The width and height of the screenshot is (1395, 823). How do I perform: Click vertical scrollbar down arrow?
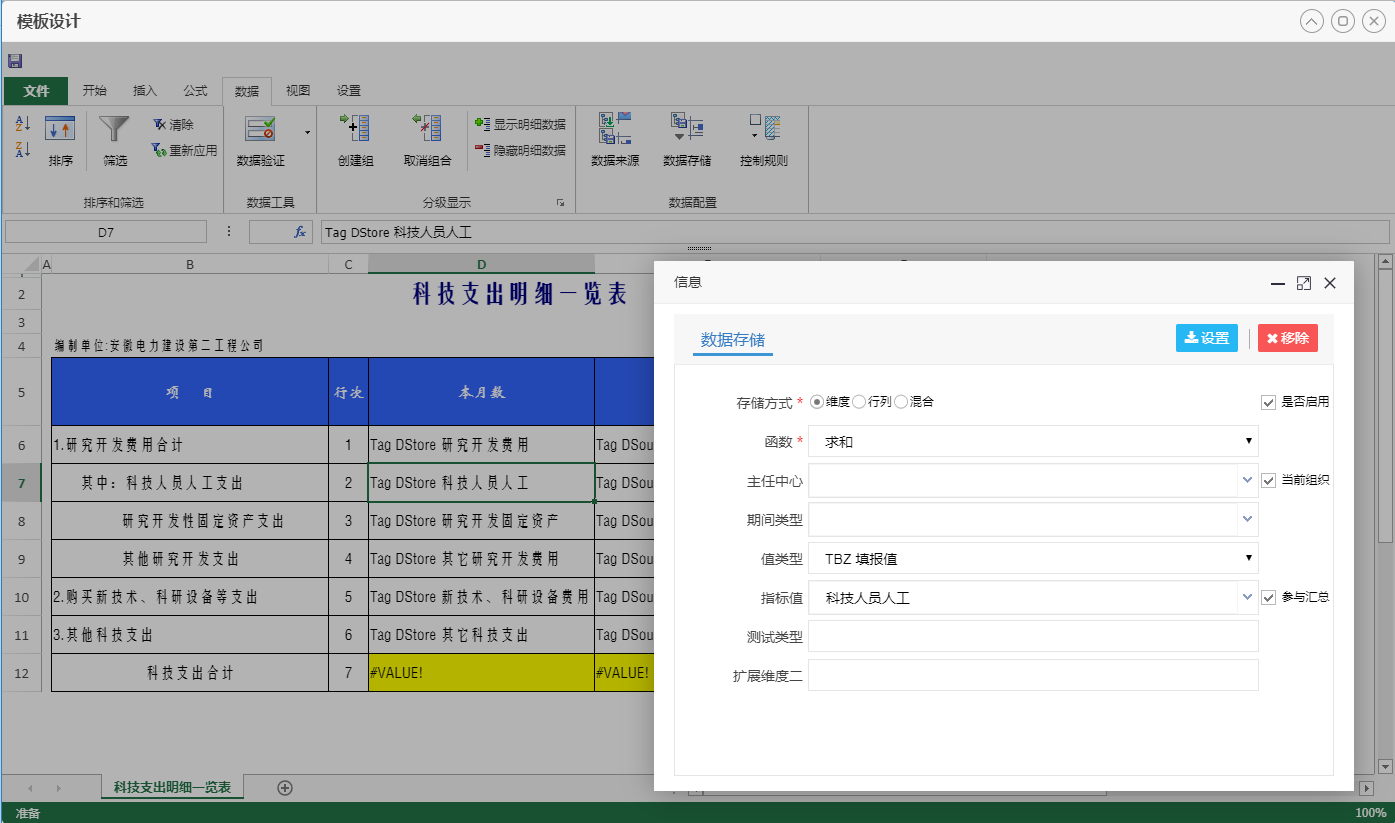pyautogui.click(x=1385, y=767)
